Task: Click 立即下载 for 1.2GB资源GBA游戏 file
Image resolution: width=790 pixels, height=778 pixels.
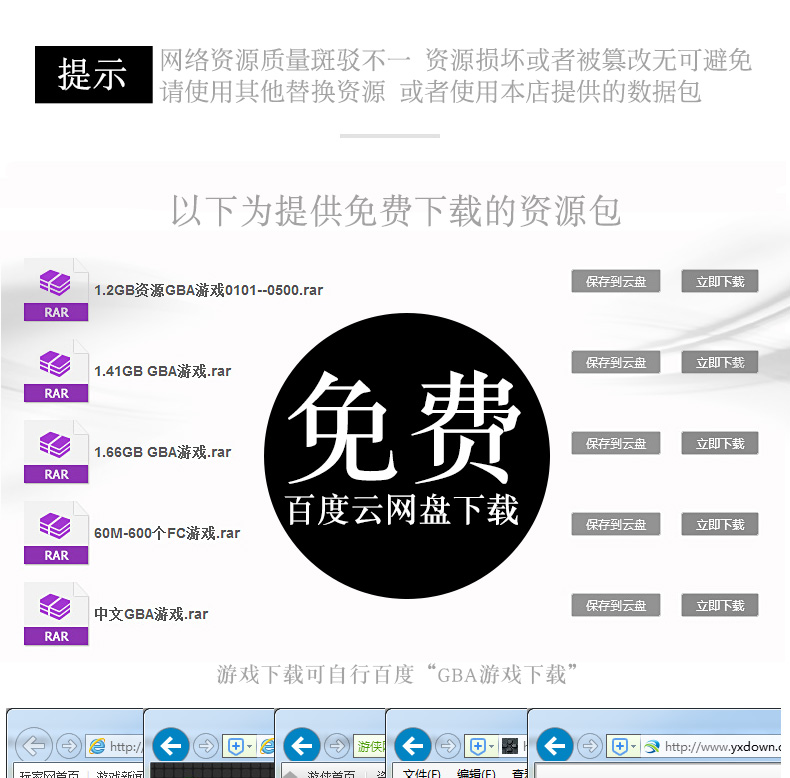Action: click(719, 281)
